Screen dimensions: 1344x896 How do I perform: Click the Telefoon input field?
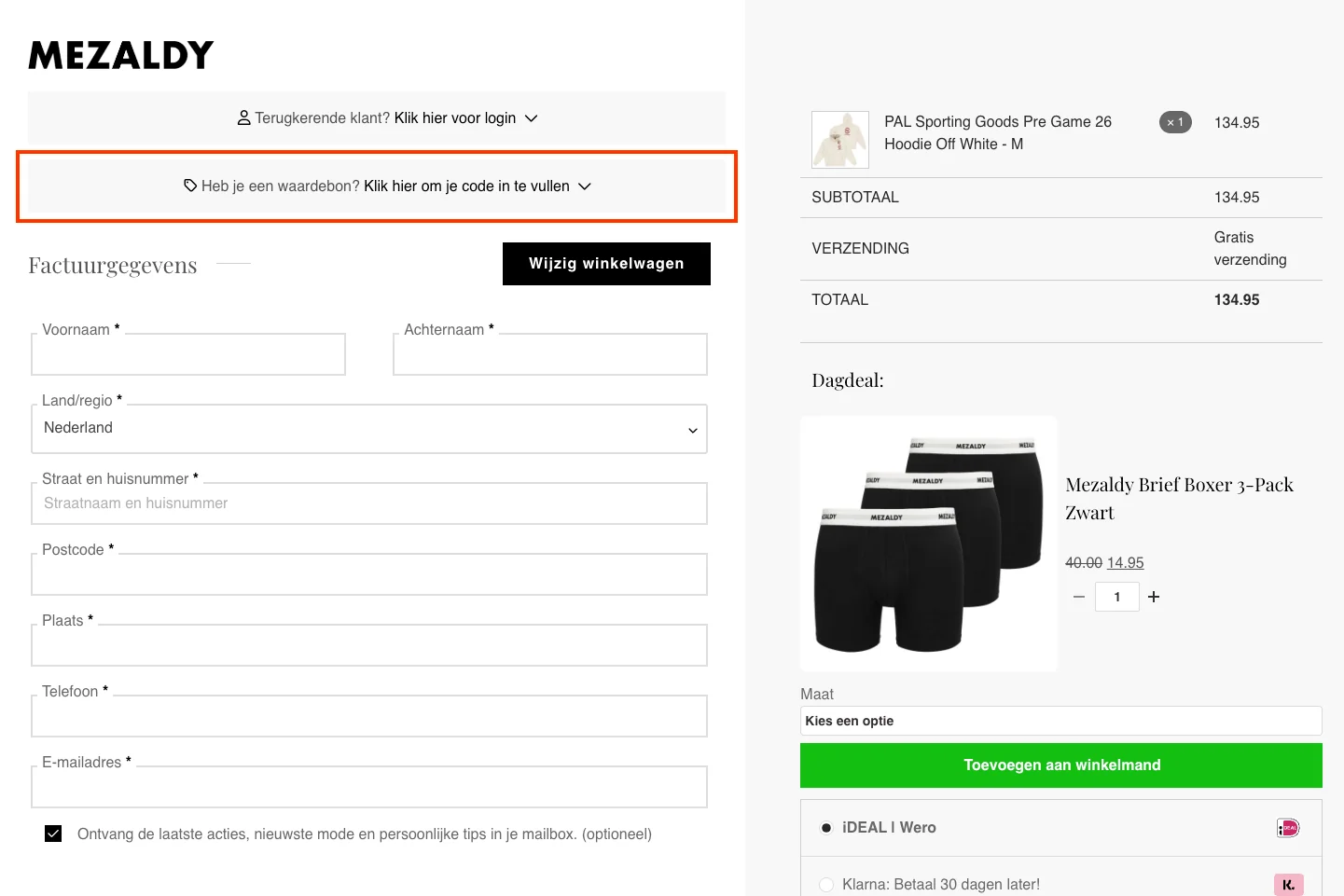pyautogui.click(x=369, y=716)
